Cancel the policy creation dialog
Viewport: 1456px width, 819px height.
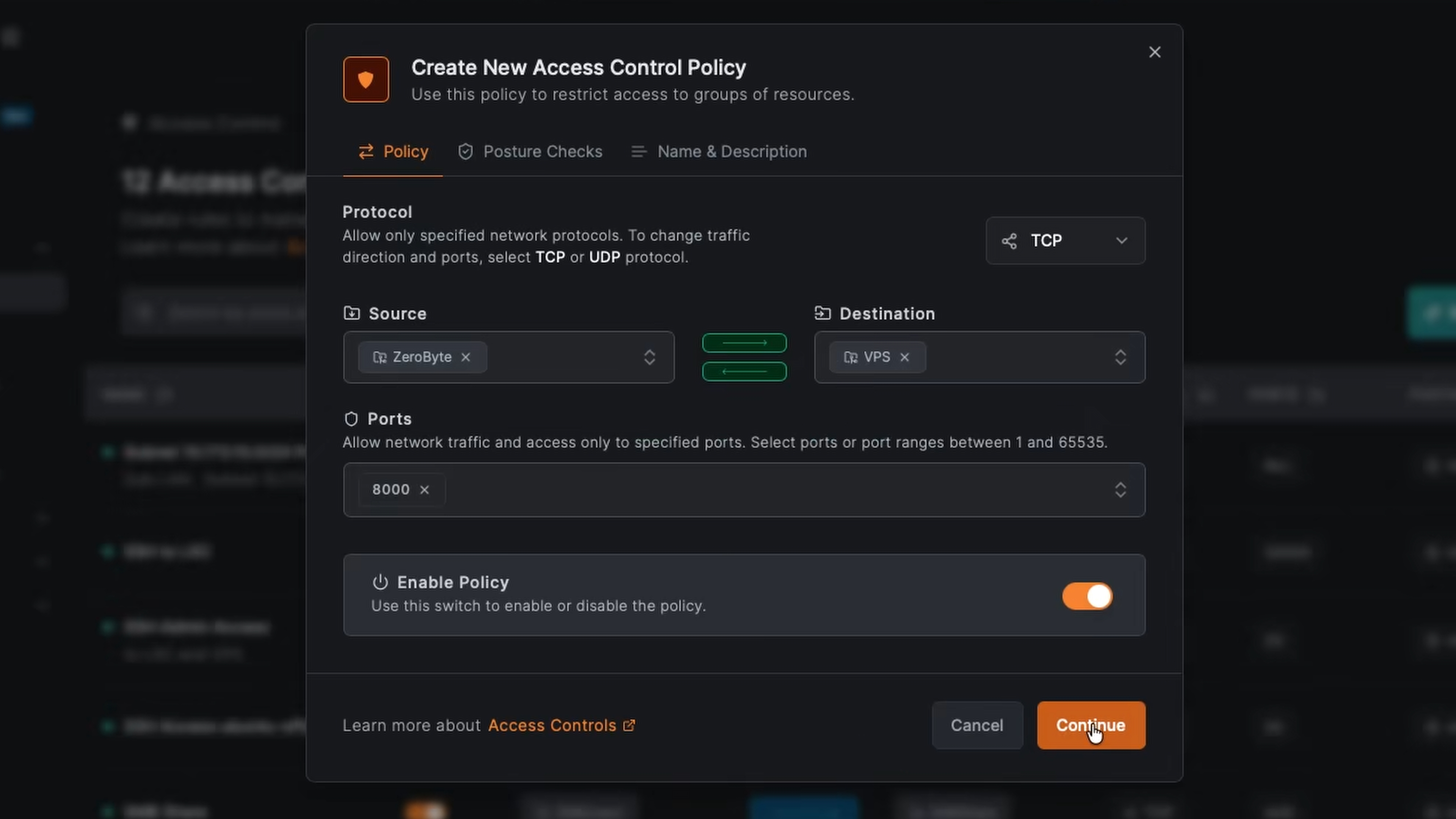pos(977,725)
